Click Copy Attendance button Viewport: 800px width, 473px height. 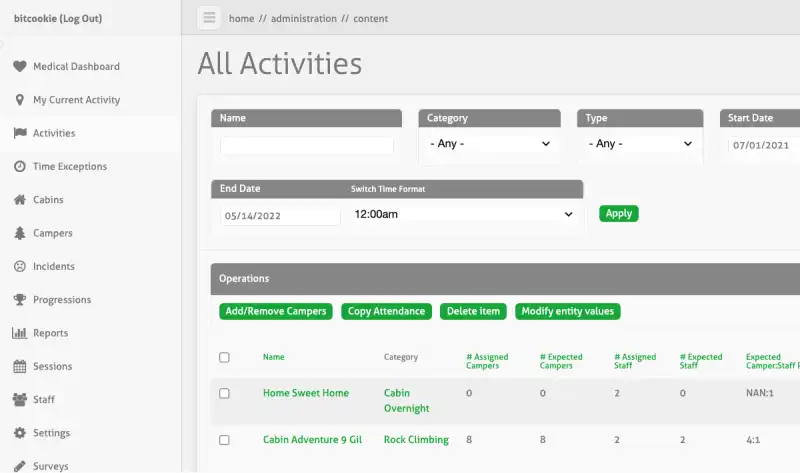(386, 311)
